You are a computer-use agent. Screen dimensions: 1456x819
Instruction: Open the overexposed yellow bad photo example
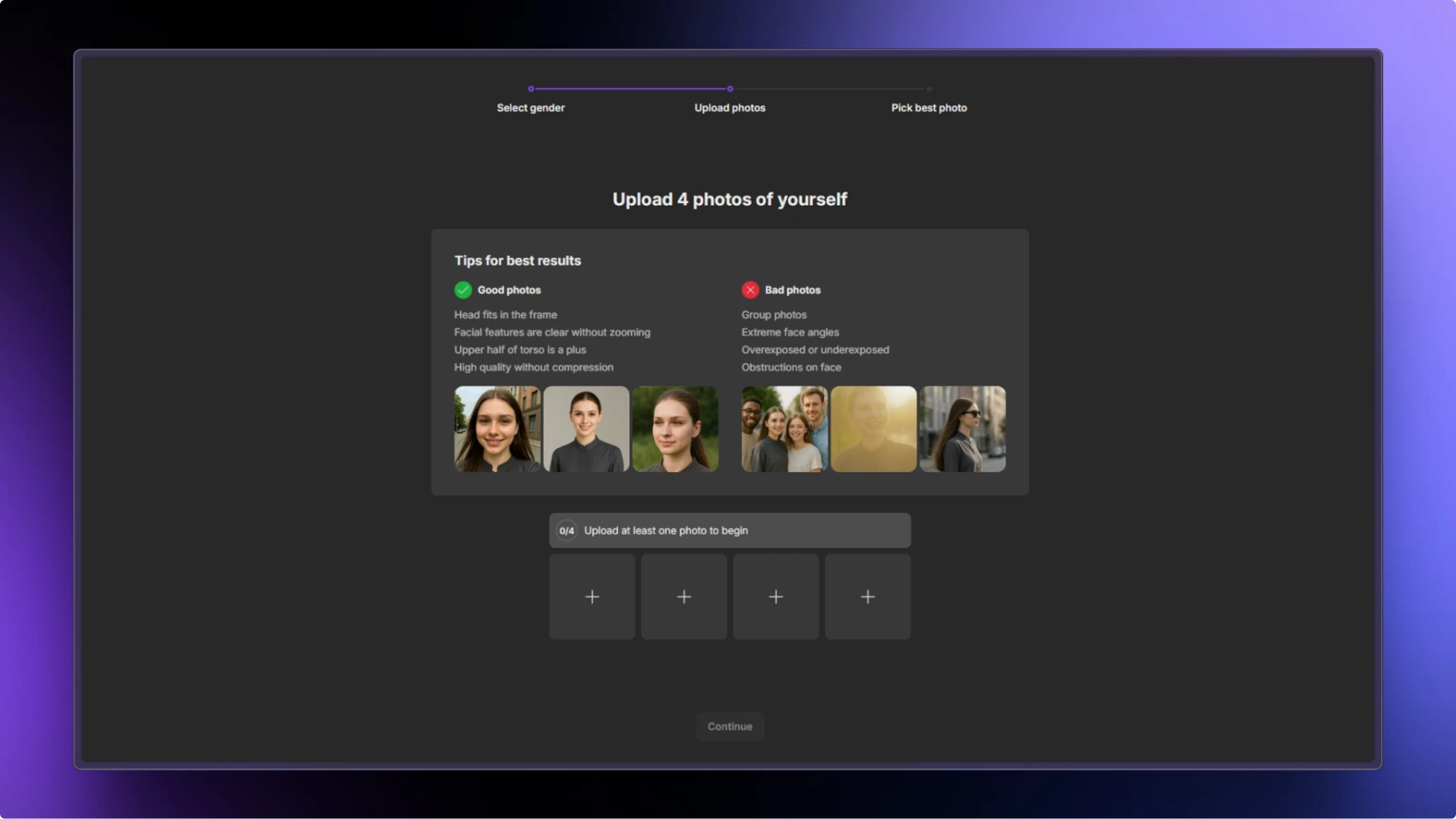coord(874,429)
